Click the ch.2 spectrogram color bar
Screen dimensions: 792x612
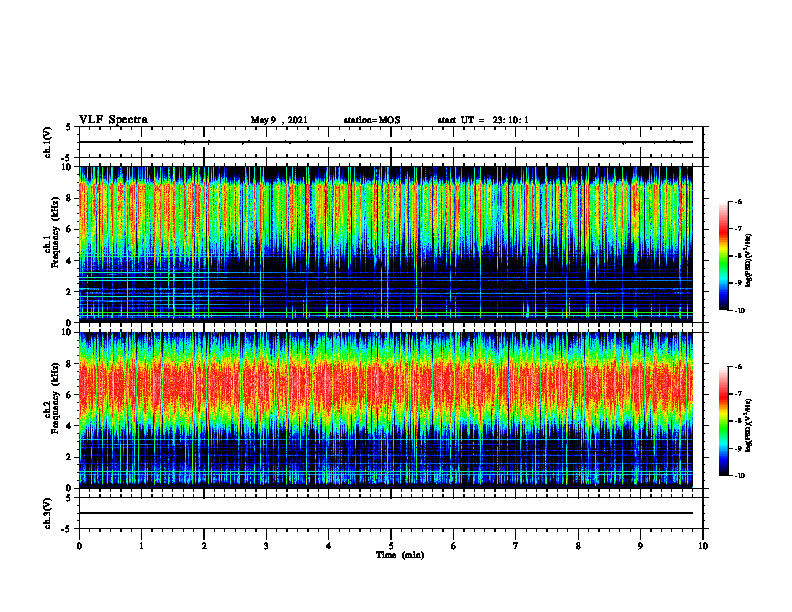724,421
